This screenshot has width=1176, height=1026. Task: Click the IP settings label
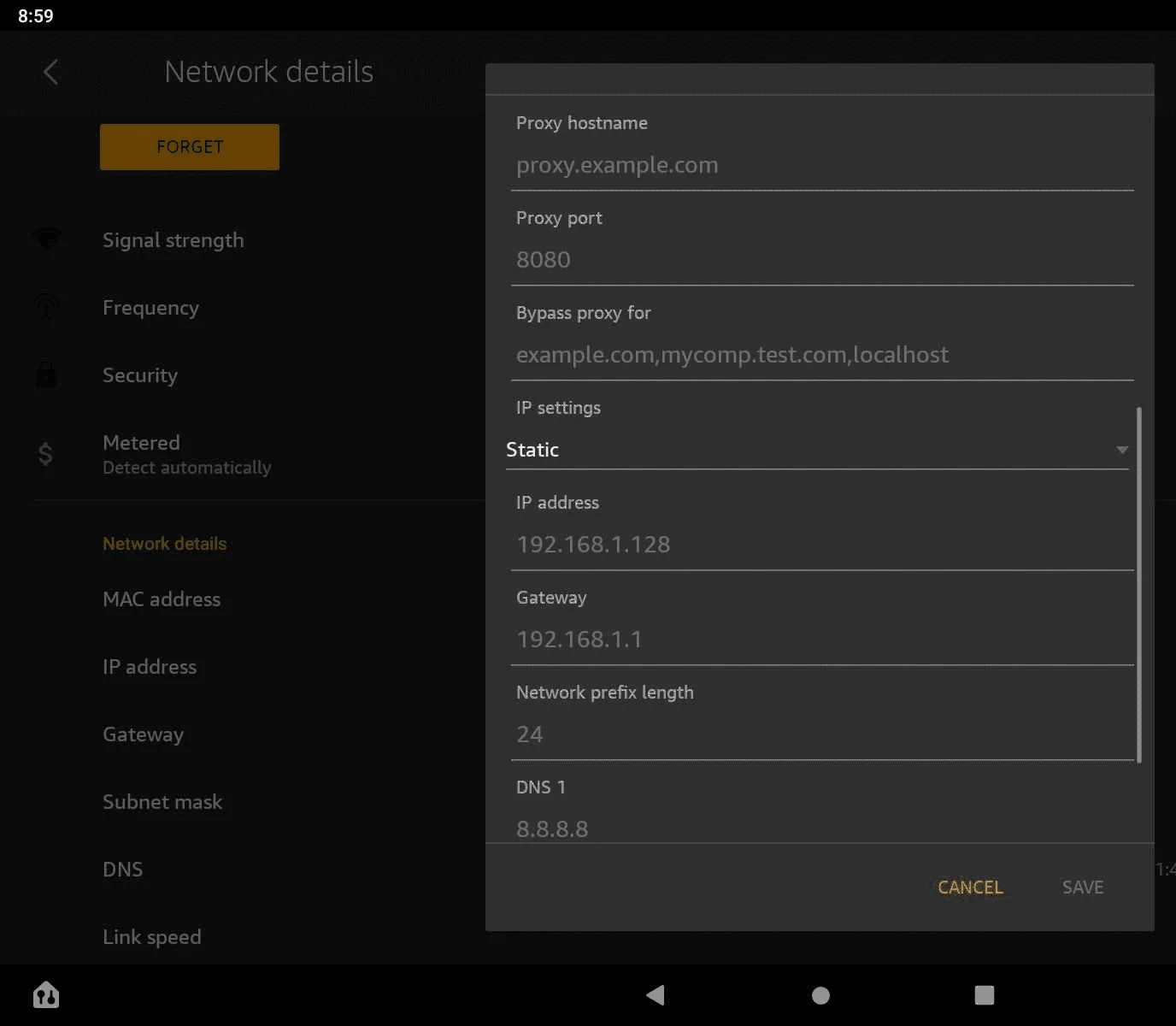pos(558,408)
